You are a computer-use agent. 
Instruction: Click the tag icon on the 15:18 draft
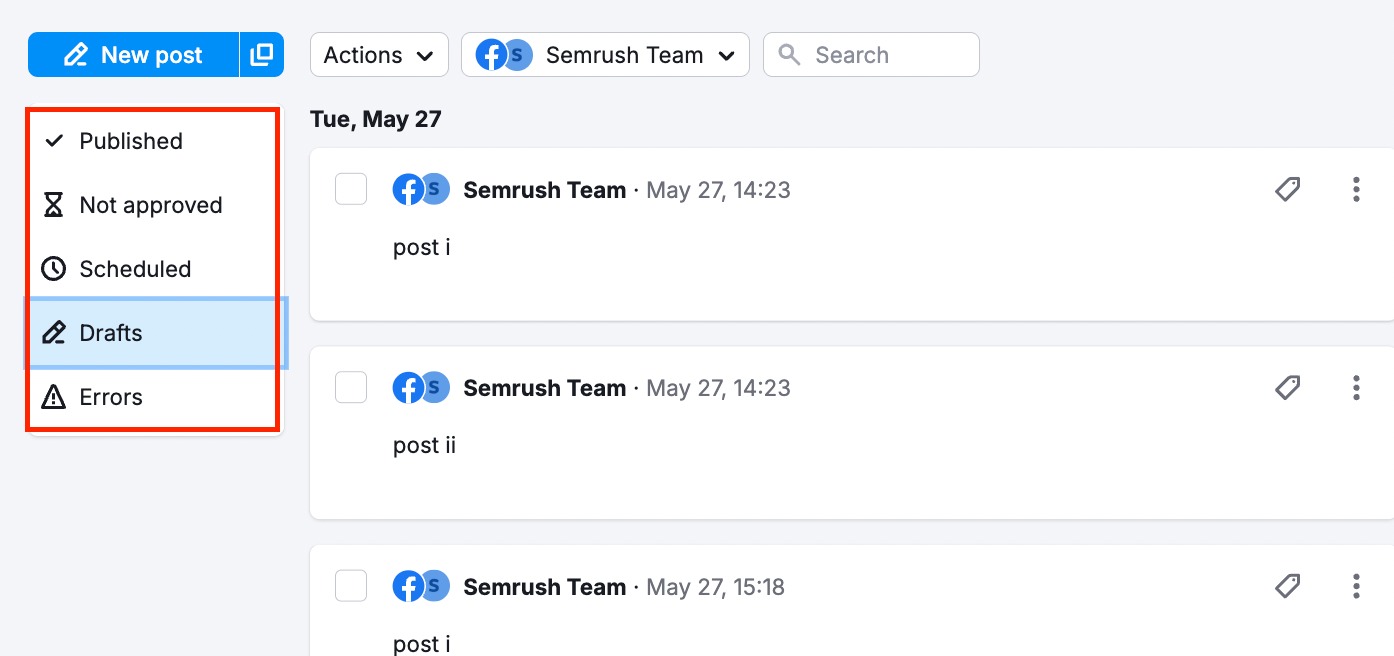(x=1288, y=586)
